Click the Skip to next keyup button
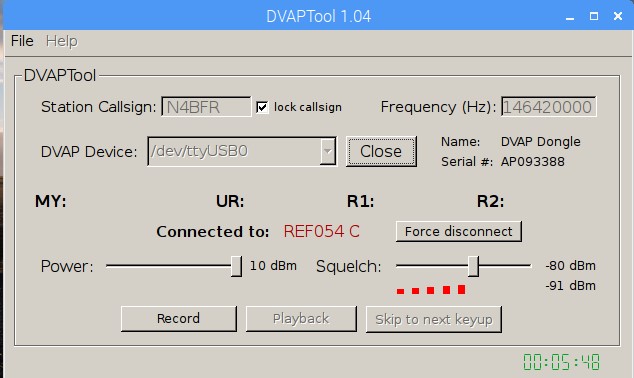 (x=434, y=319)
